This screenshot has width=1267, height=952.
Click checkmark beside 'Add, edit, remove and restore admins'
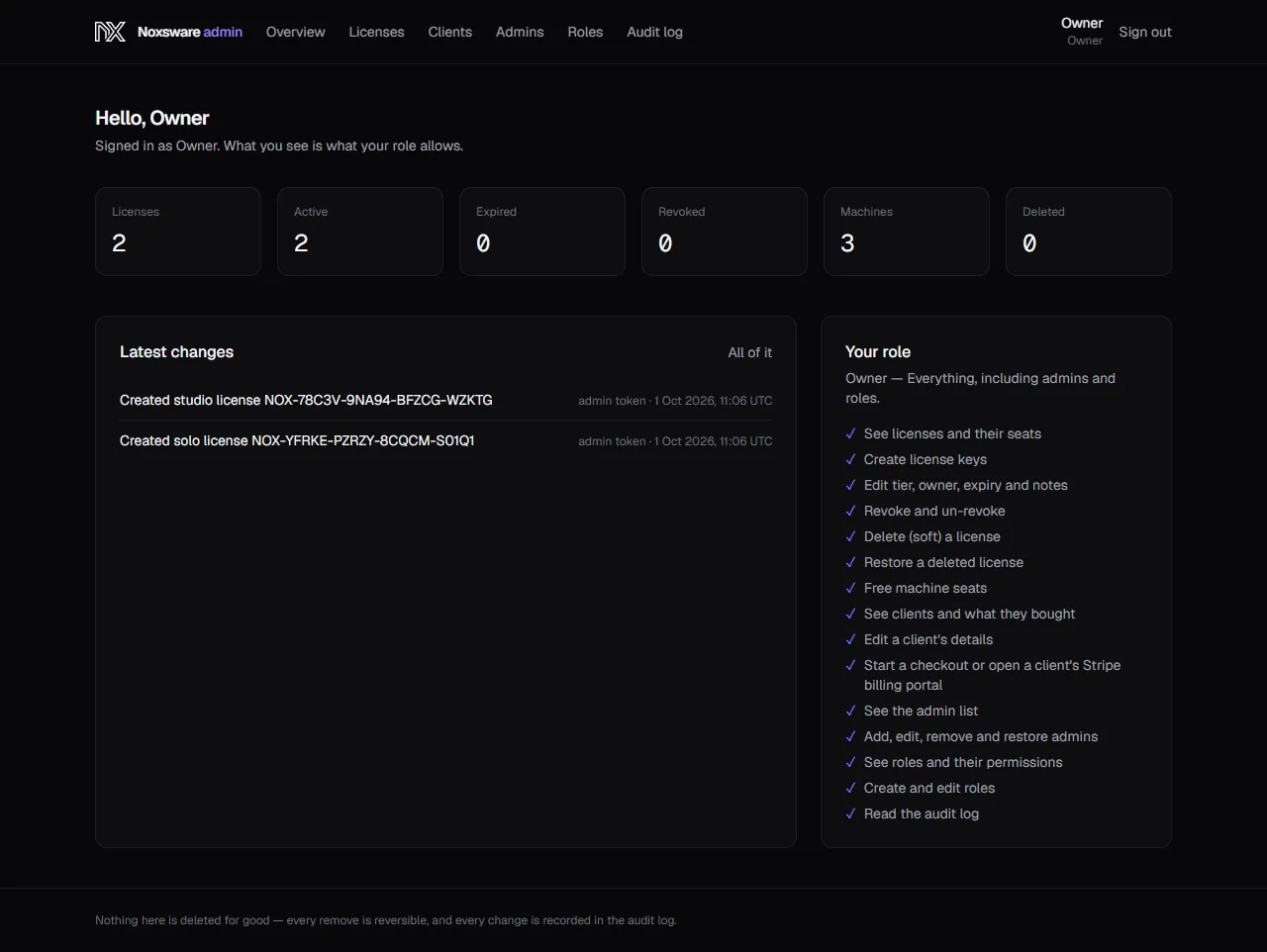pyautogui.click(x=850, y=736)
